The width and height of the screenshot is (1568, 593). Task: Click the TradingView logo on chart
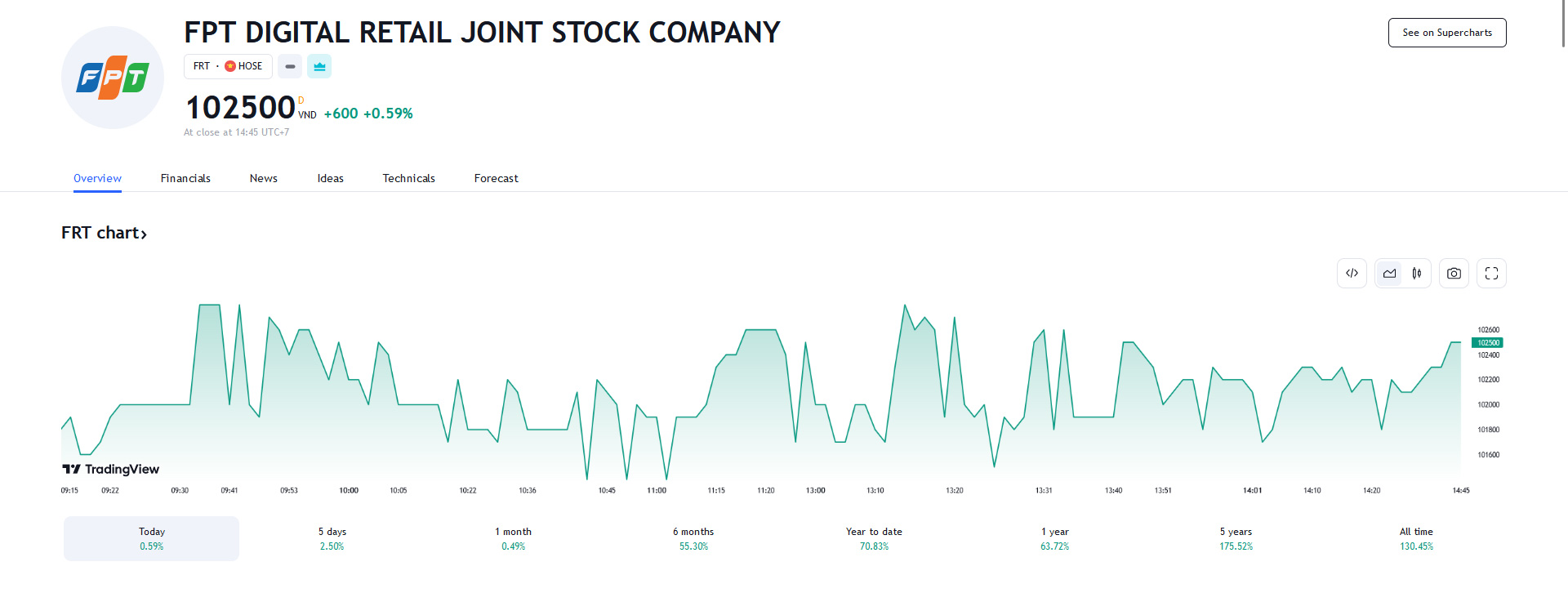tap(111, 469)
